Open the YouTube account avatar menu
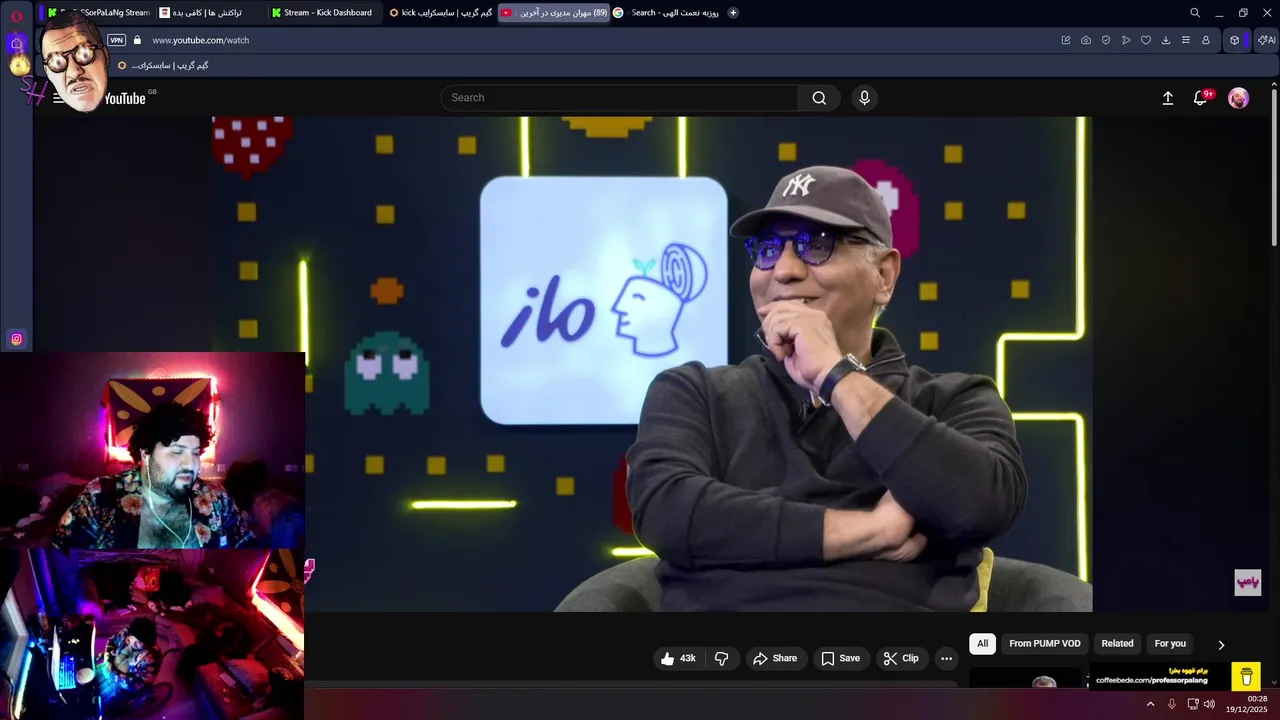The height and width of the screenshot is (720, 1280). click(1239, 98)
